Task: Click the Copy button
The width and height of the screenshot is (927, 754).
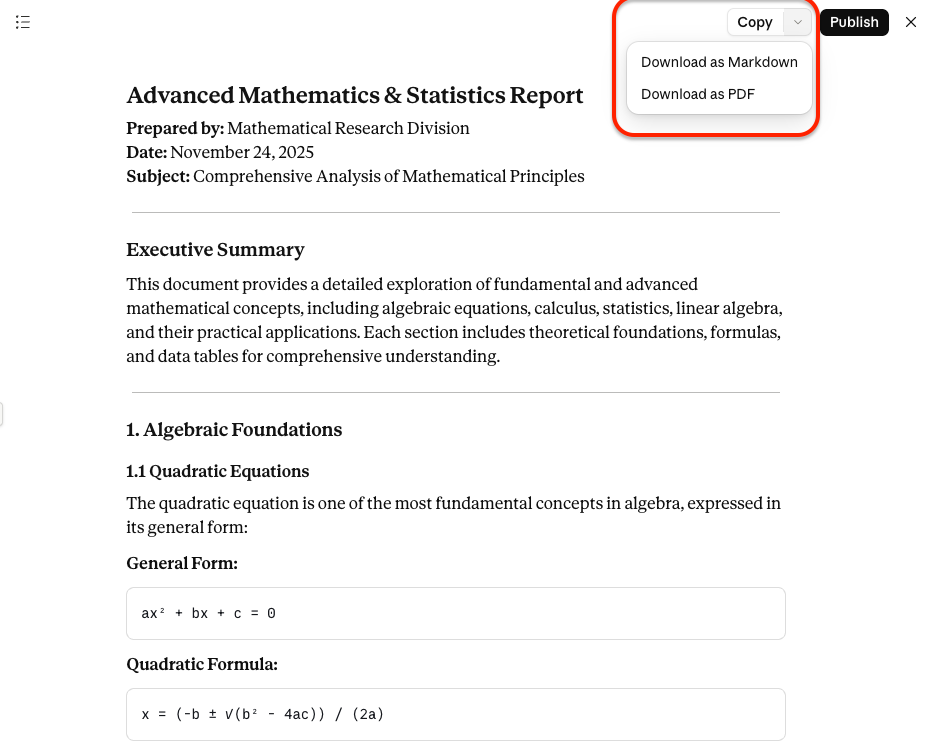Action: [755, 22]
